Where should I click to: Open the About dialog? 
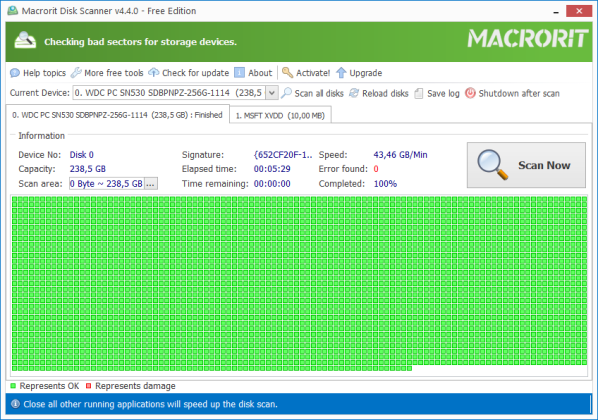click(x=260, y=72)
